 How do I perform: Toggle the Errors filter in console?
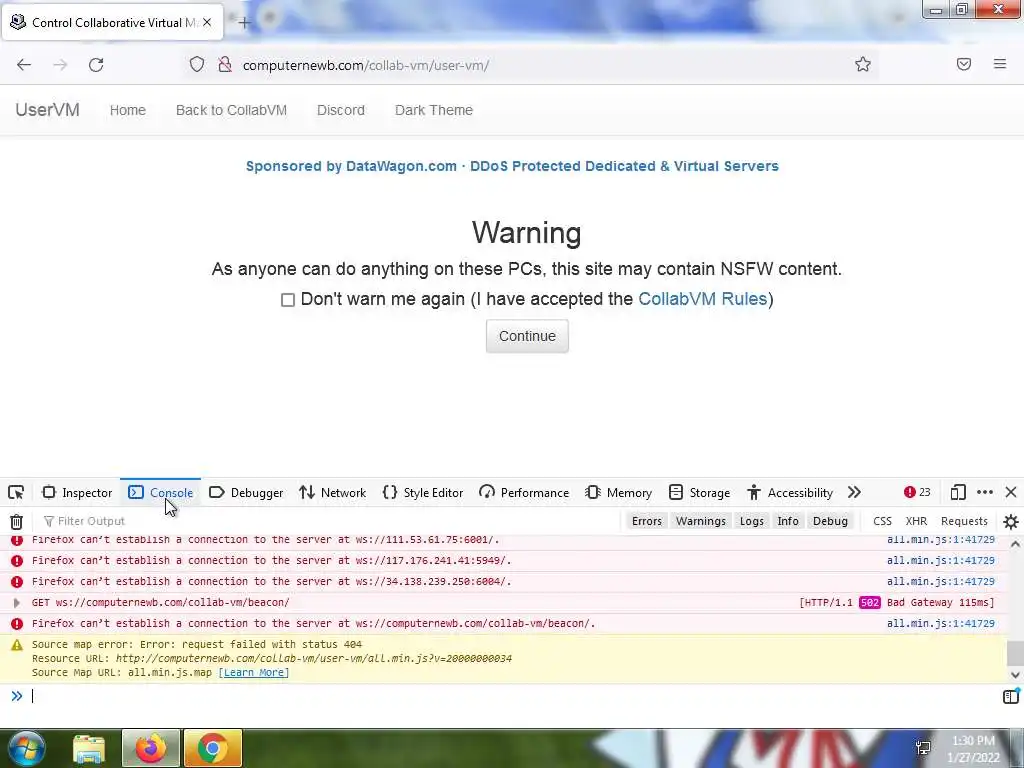click(x=647, y=521)
